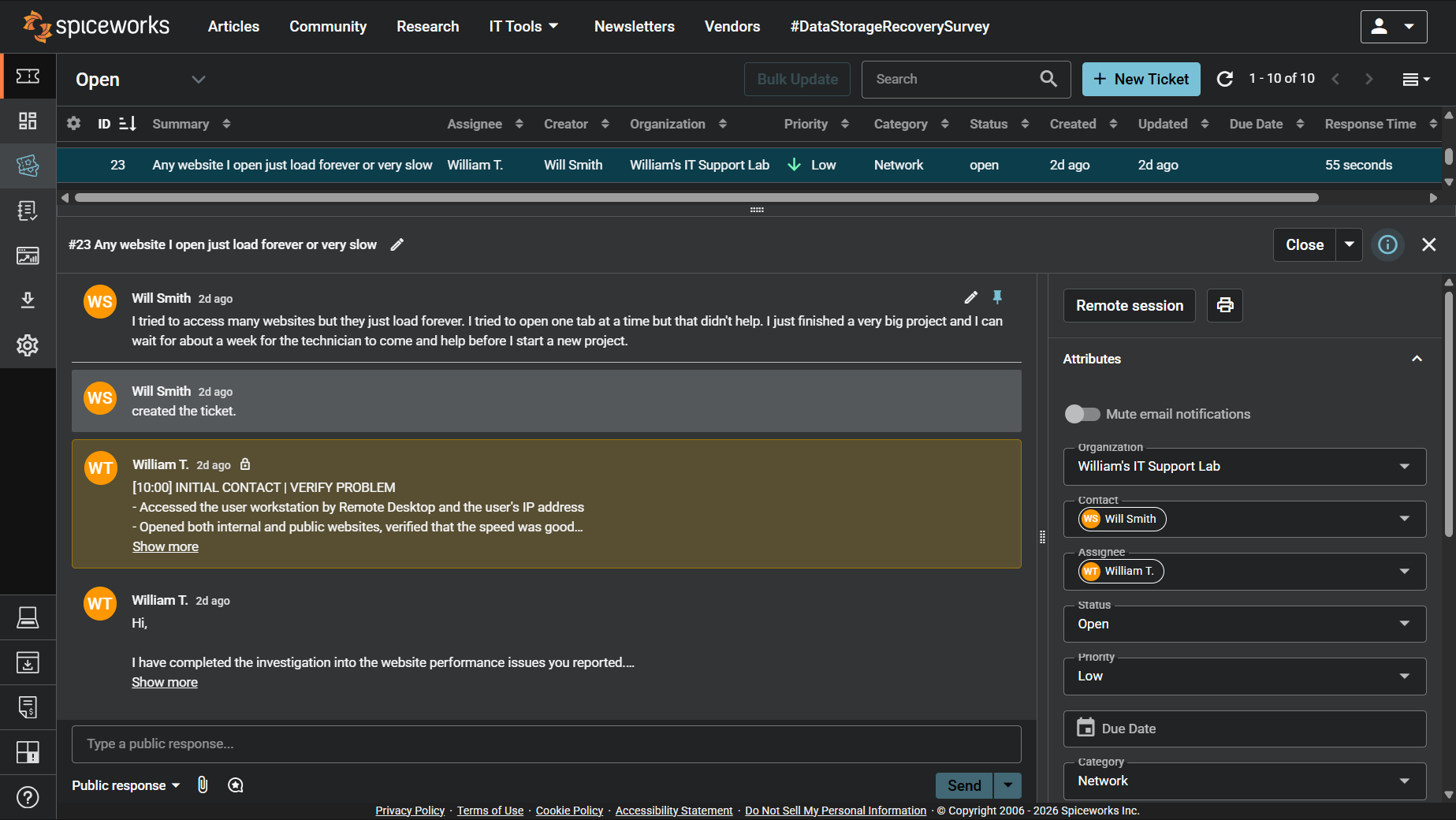Open the ticket info panel icon

pos(1387,244)
